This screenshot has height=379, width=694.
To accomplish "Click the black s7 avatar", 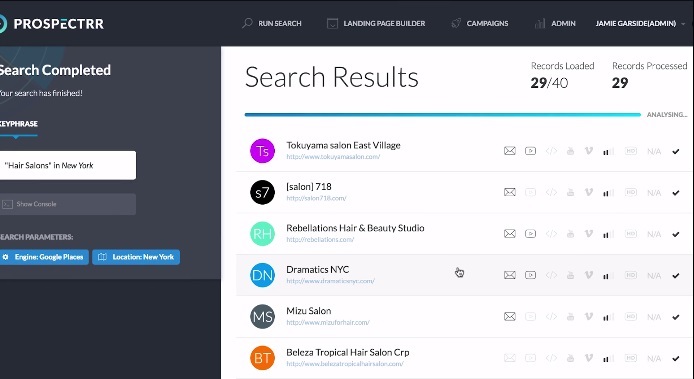I will [x=262, y=192].
